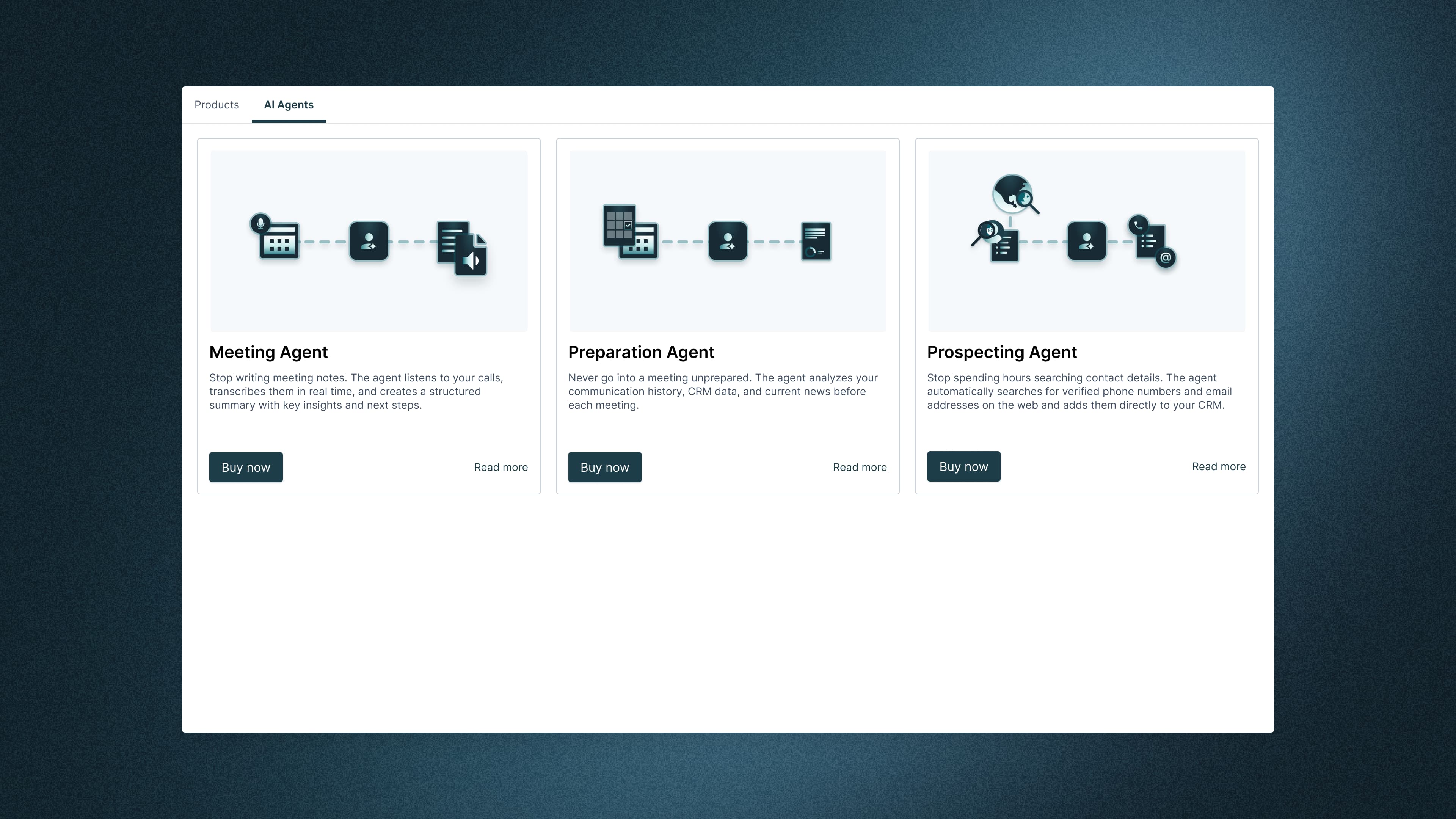Open Read more for Meeting Agent
This screenshot has height=819, width=1456.
tap(501, 468)
